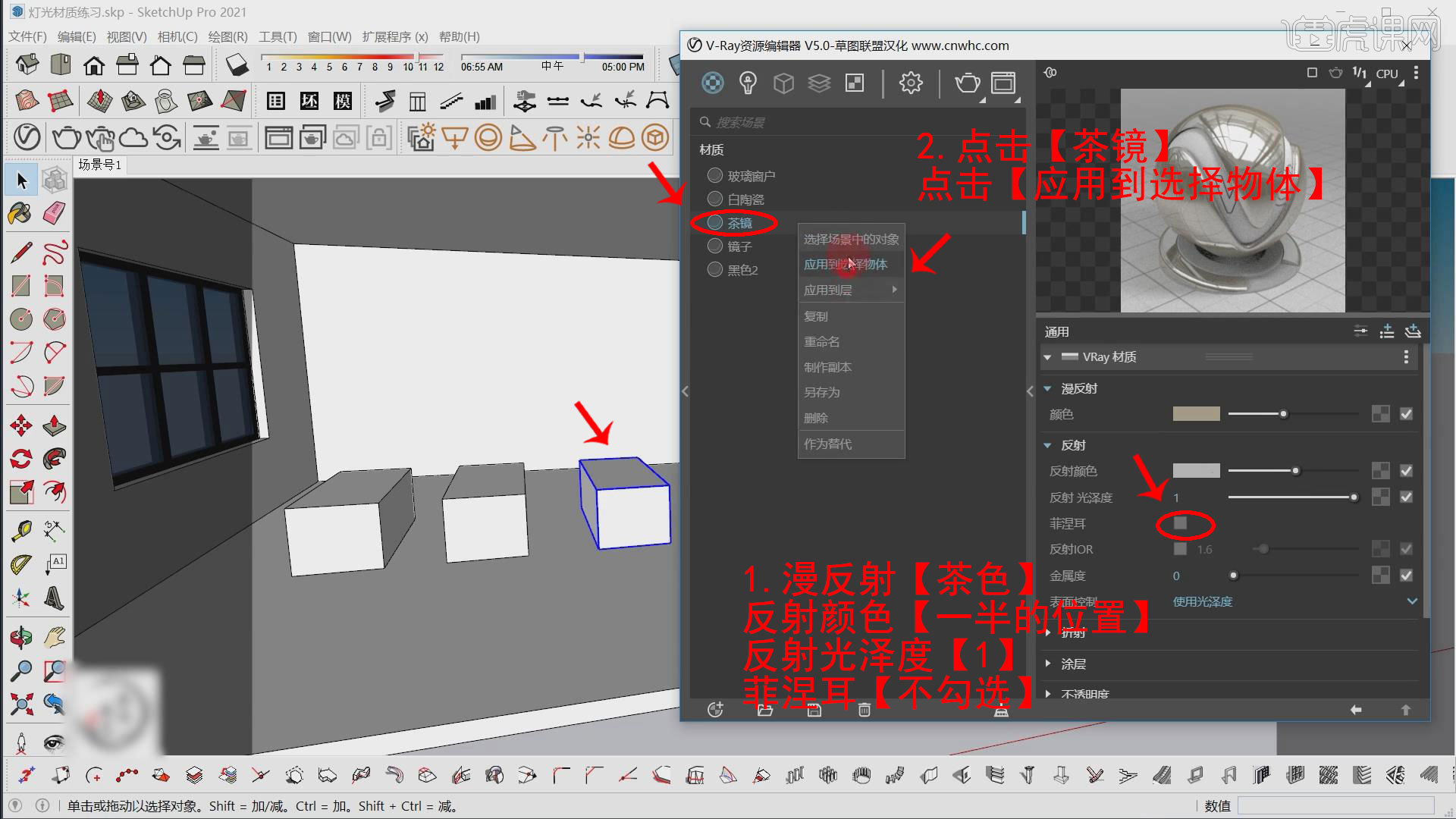Viewport: 1456px width, 819px height.
Task: Select the Pencil line tool
Action: (x=21, y=253)
